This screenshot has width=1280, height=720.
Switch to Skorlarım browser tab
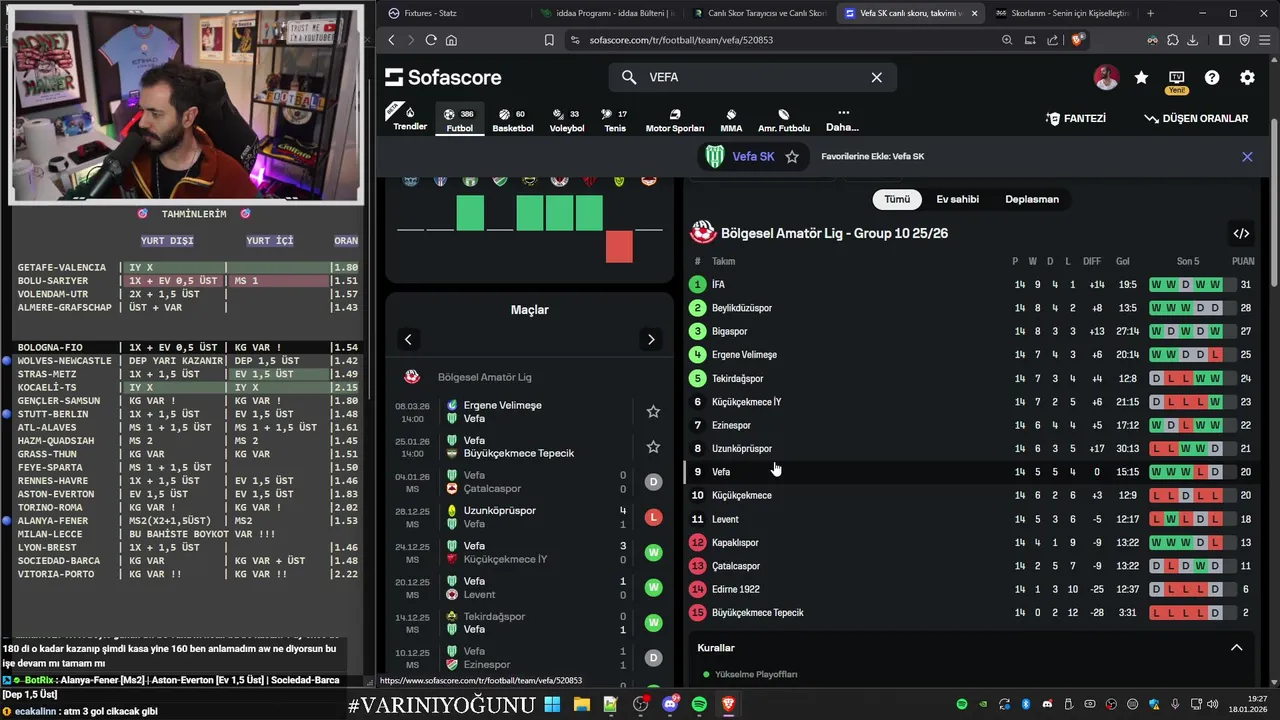click(1064, 13)
